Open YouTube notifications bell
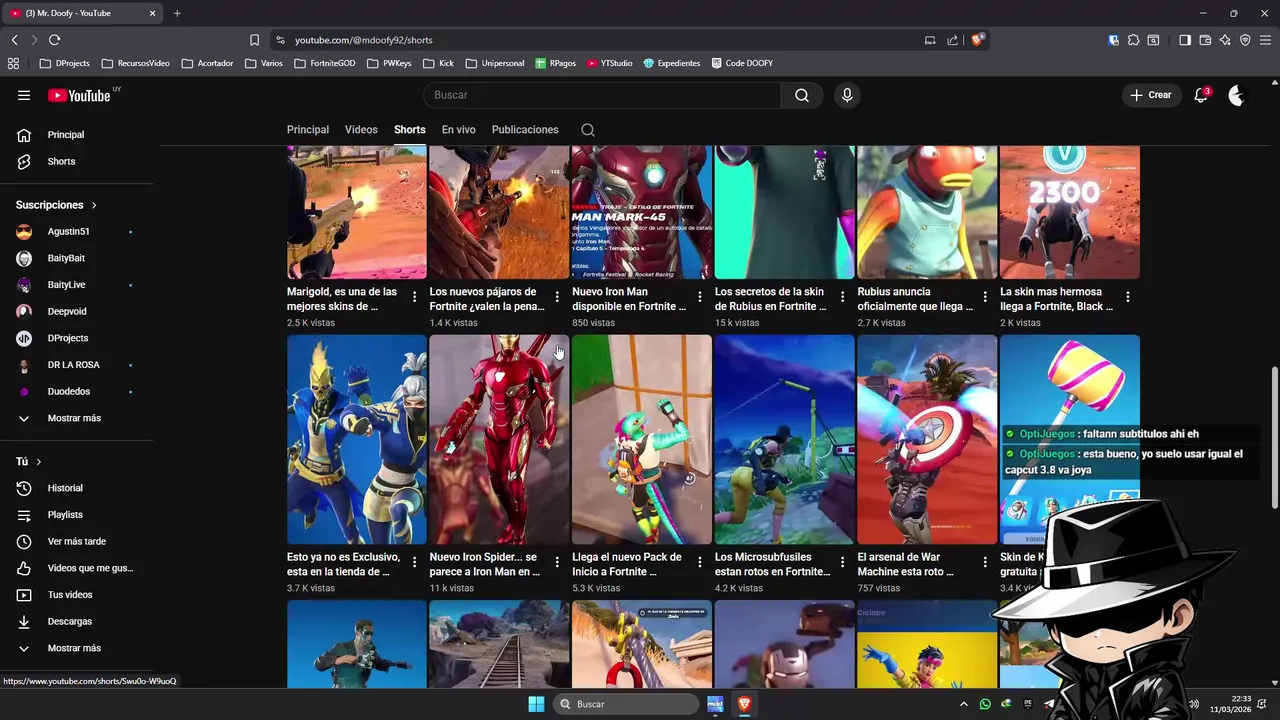Screen dimensions: 1280x720 pos(1201,95)
